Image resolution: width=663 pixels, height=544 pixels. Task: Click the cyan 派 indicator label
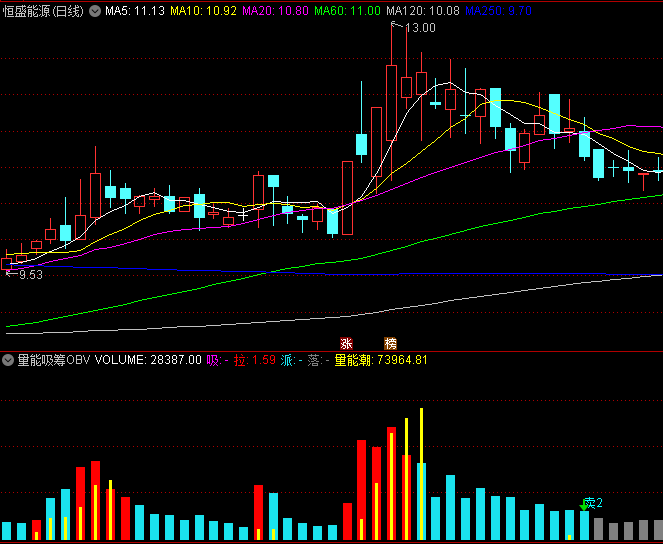[x=287, y=360]
